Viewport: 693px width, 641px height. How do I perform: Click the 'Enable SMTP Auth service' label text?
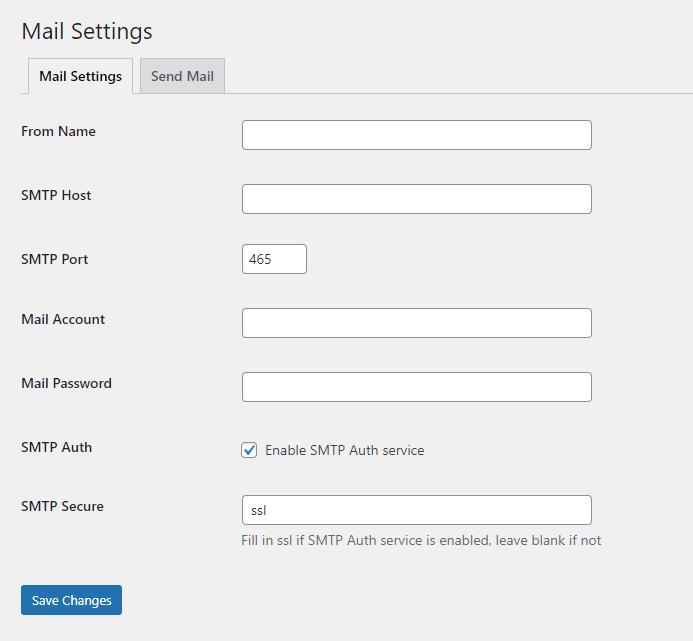tap(345, 450)
